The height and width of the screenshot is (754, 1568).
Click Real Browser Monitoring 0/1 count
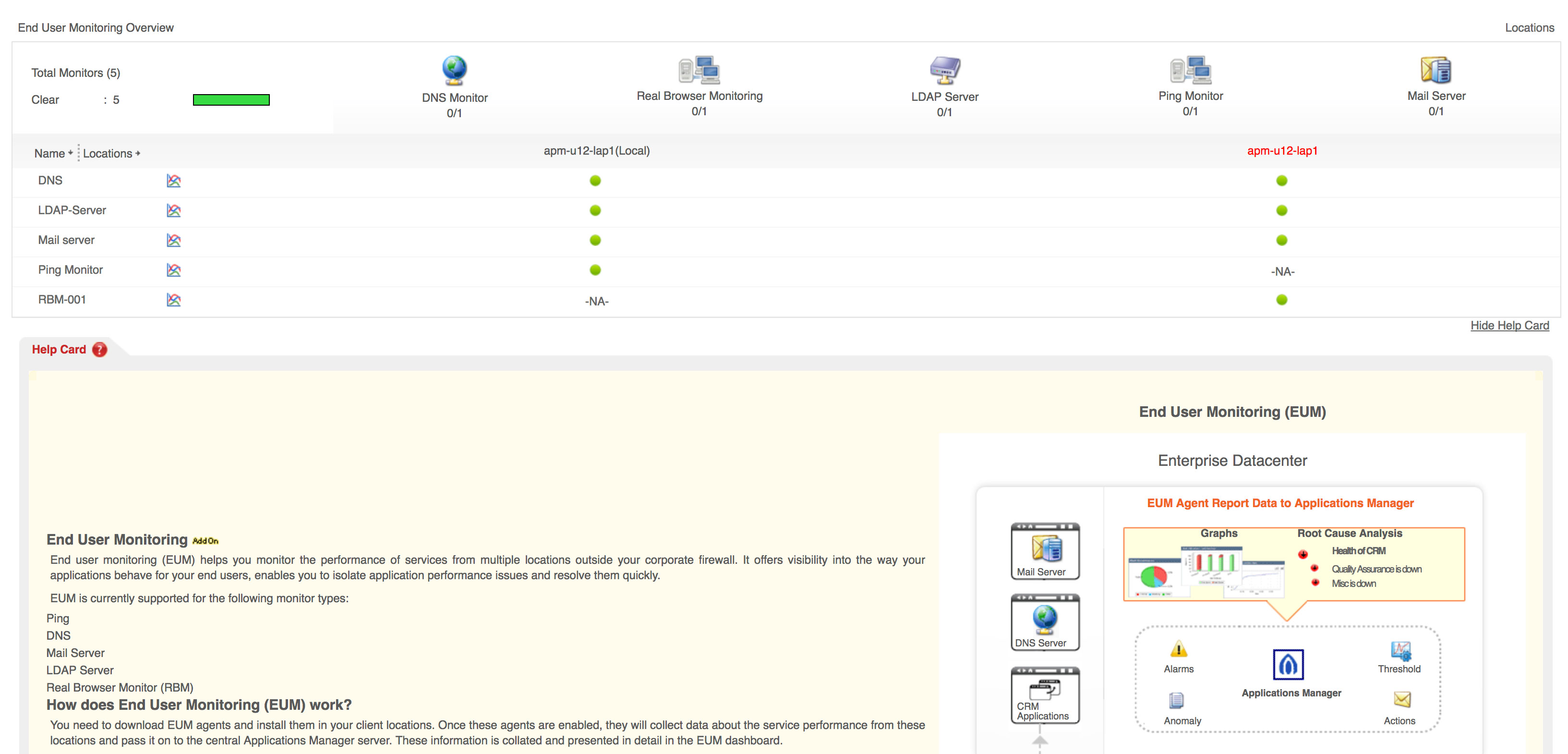(x=700, y=111)
